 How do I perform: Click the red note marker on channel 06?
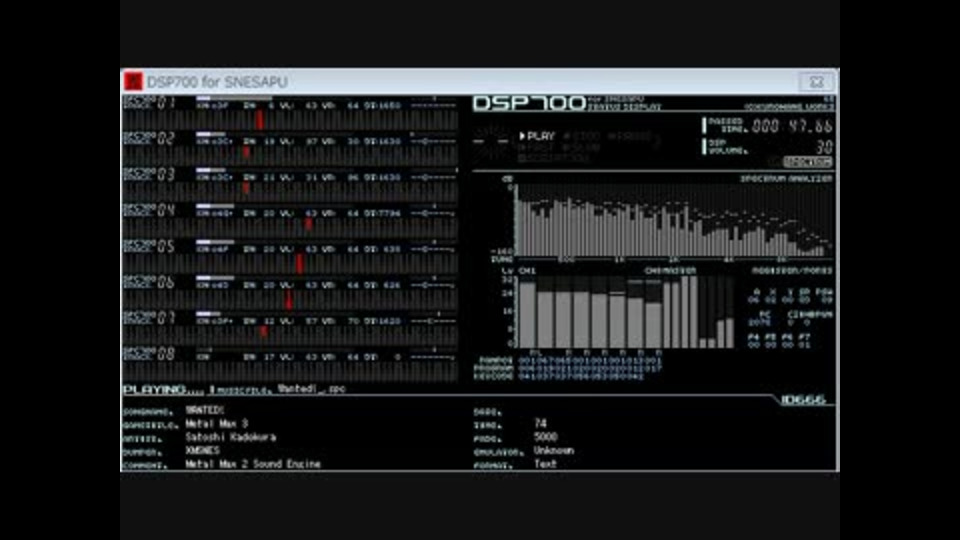coord(288,300)
